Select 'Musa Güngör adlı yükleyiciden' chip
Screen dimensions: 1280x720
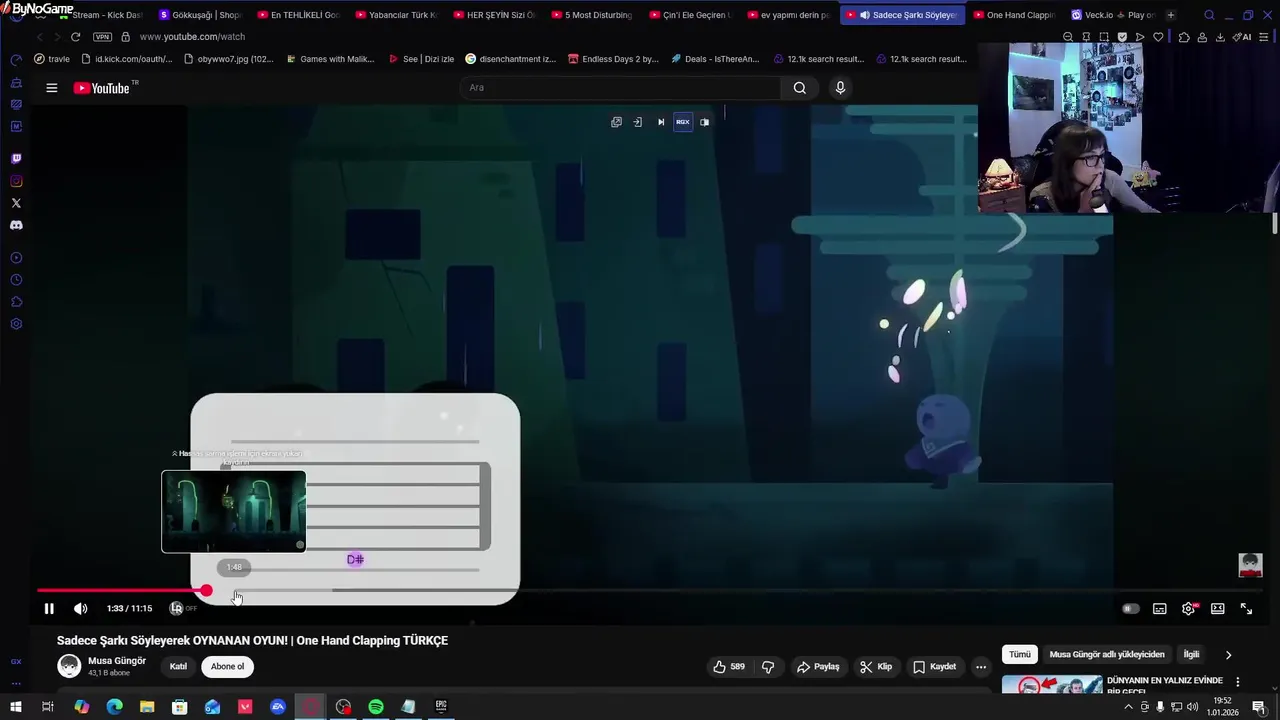(x=1107, y=654)
